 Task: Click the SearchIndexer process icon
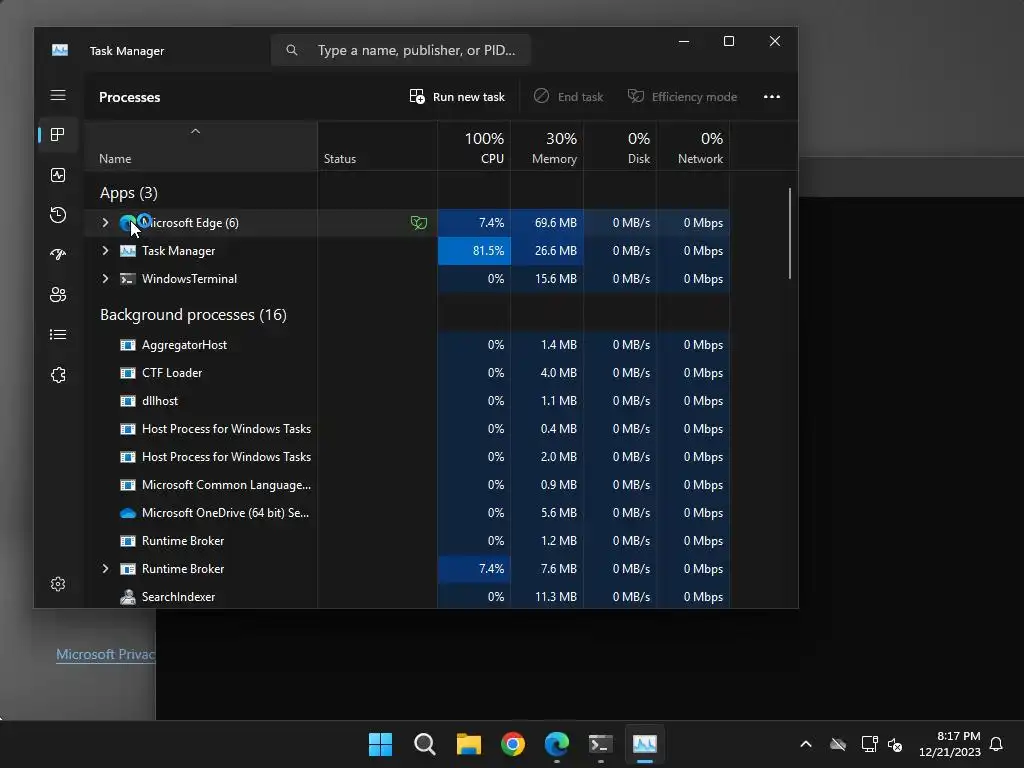pos(128,597)
